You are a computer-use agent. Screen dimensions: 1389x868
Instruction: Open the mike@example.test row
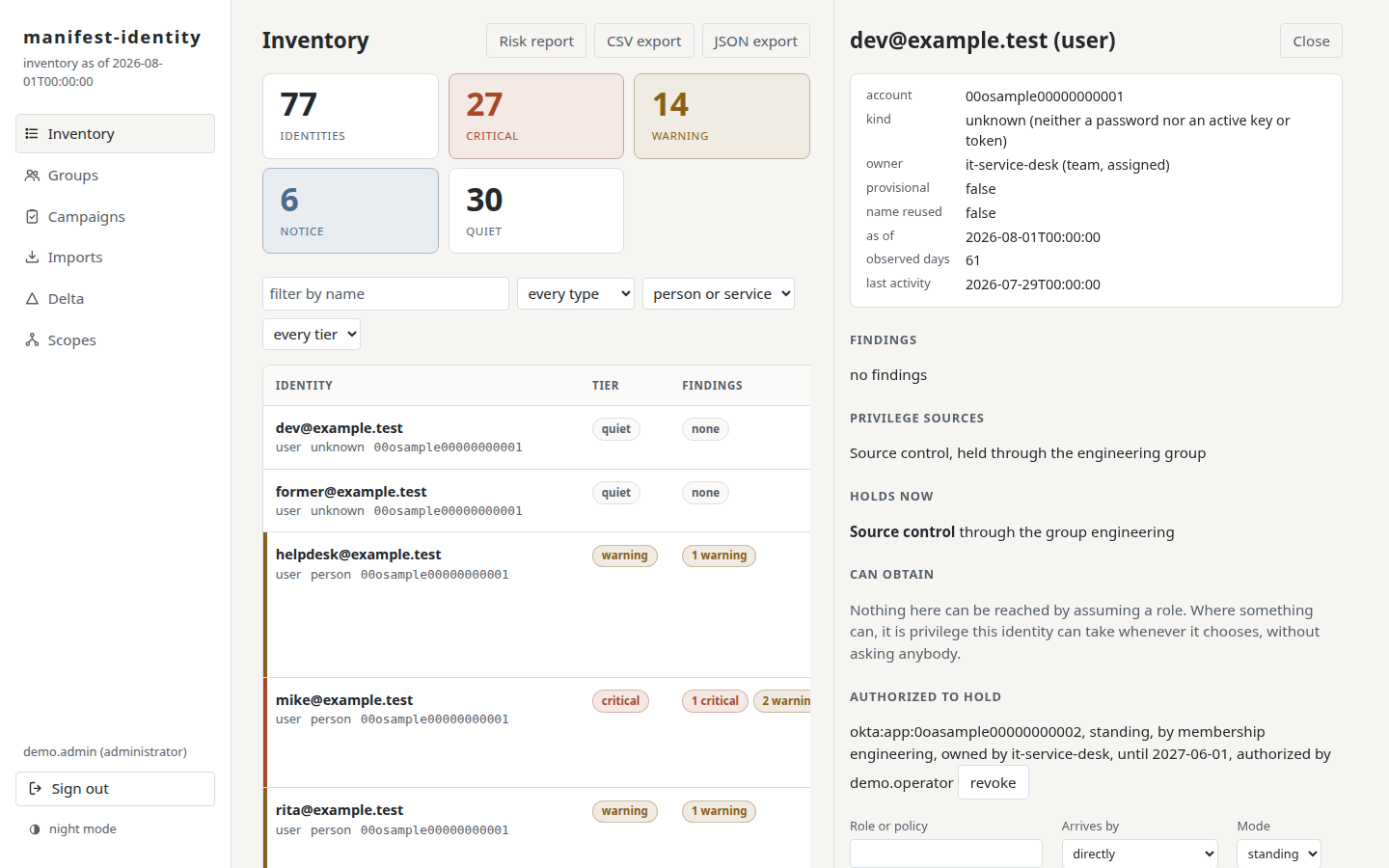(536, 733)
